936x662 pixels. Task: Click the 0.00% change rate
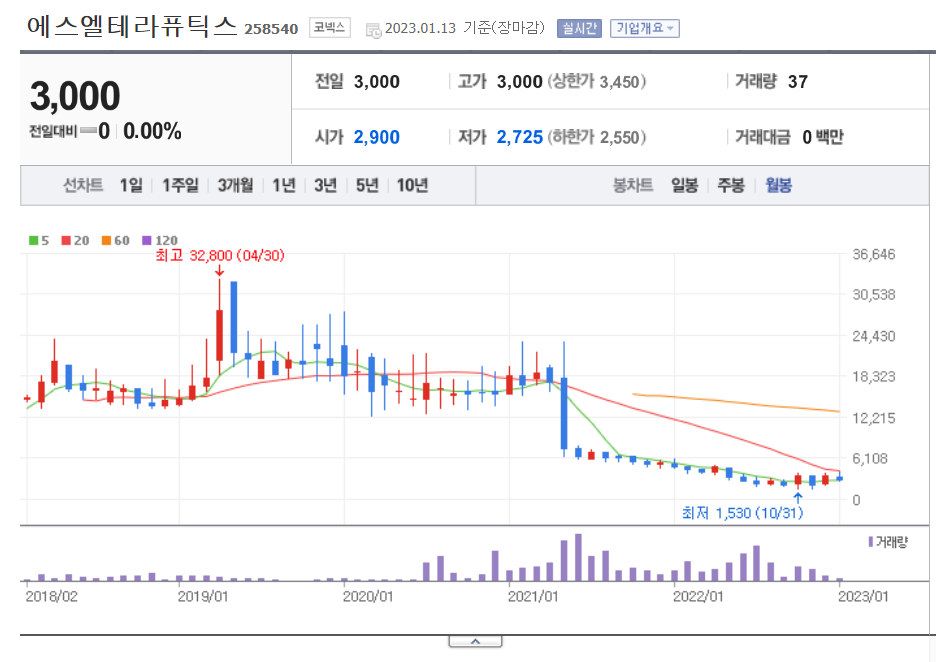(x=152, y=131)
